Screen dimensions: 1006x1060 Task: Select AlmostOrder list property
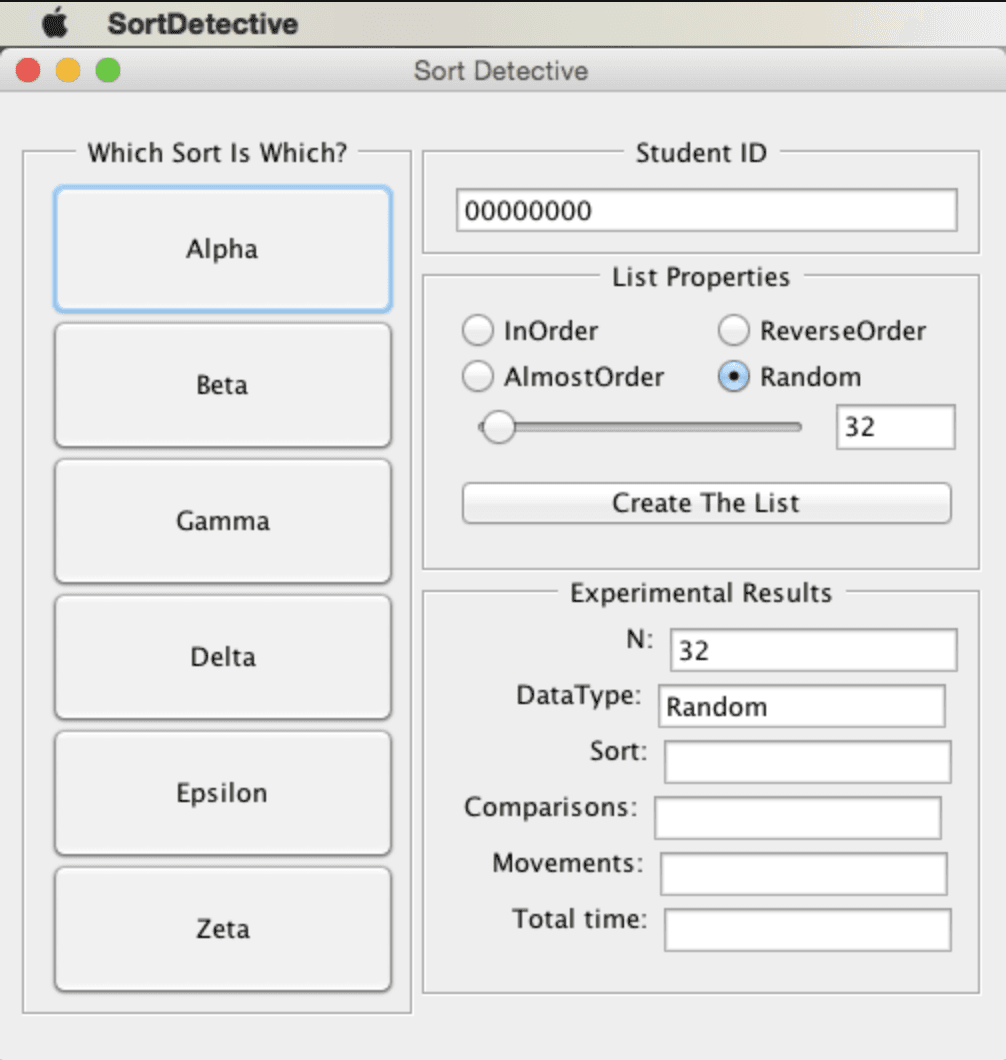(x=478, y=377)
